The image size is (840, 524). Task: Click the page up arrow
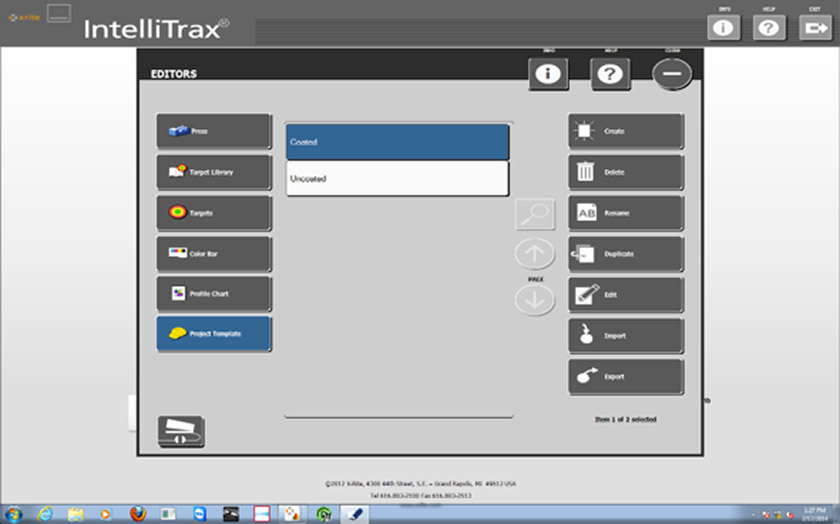(535, 253)
